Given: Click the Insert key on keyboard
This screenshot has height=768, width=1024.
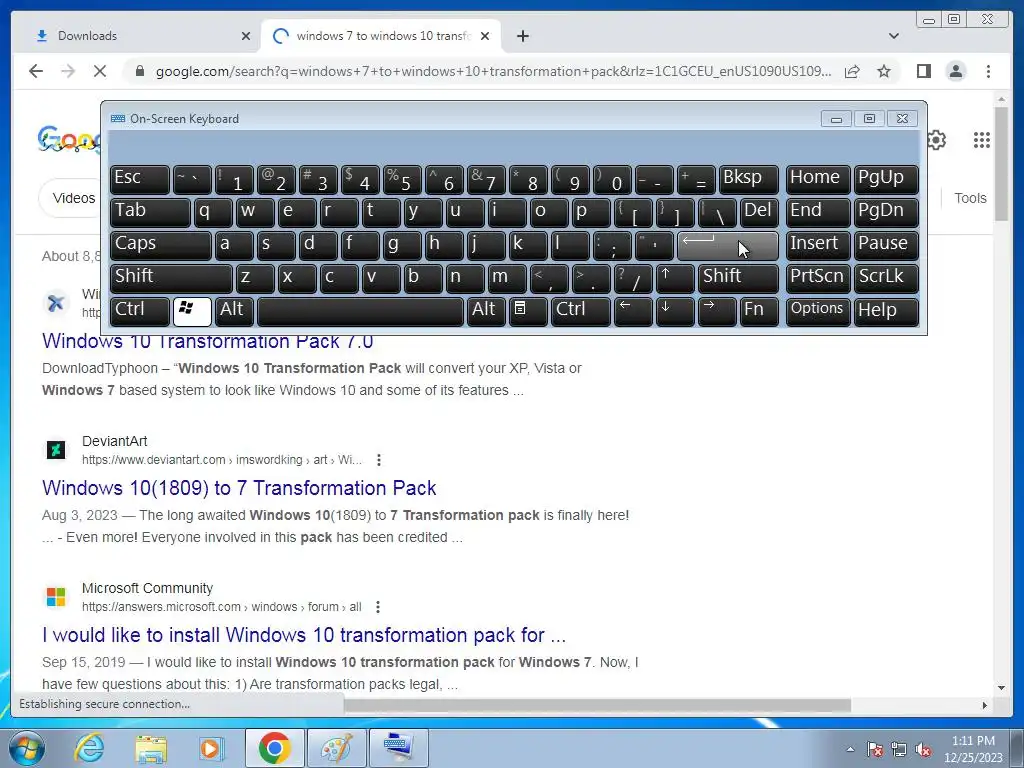Looking at the screenshot, I should pyautogui.click(x=818, y=245).
